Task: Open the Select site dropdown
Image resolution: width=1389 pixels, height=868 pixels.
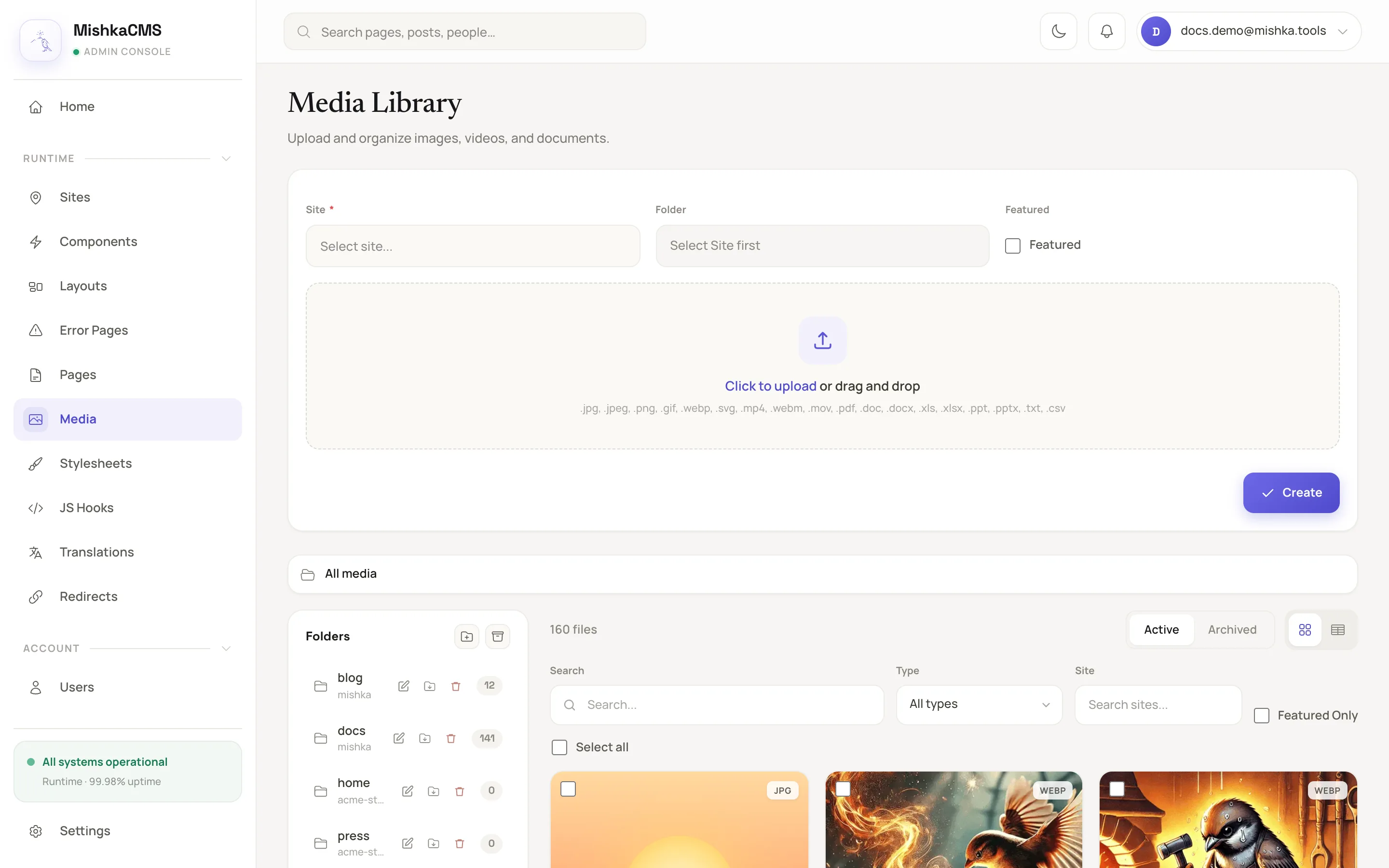Action: [472, 246]
